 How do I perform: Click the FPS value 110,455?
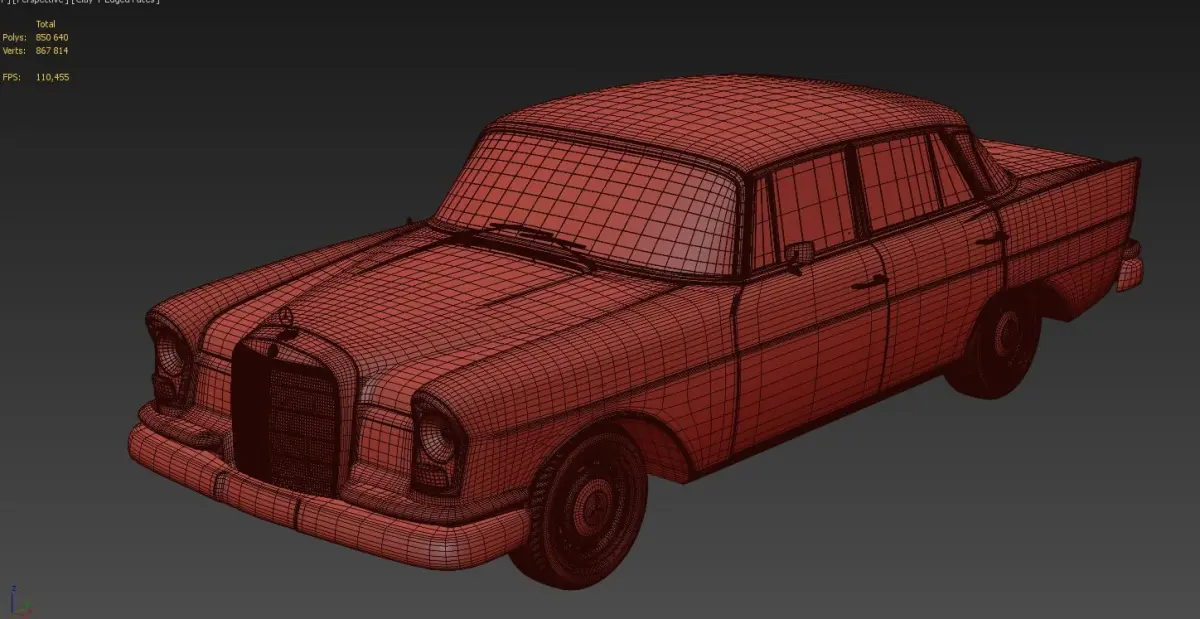[52, 77]
